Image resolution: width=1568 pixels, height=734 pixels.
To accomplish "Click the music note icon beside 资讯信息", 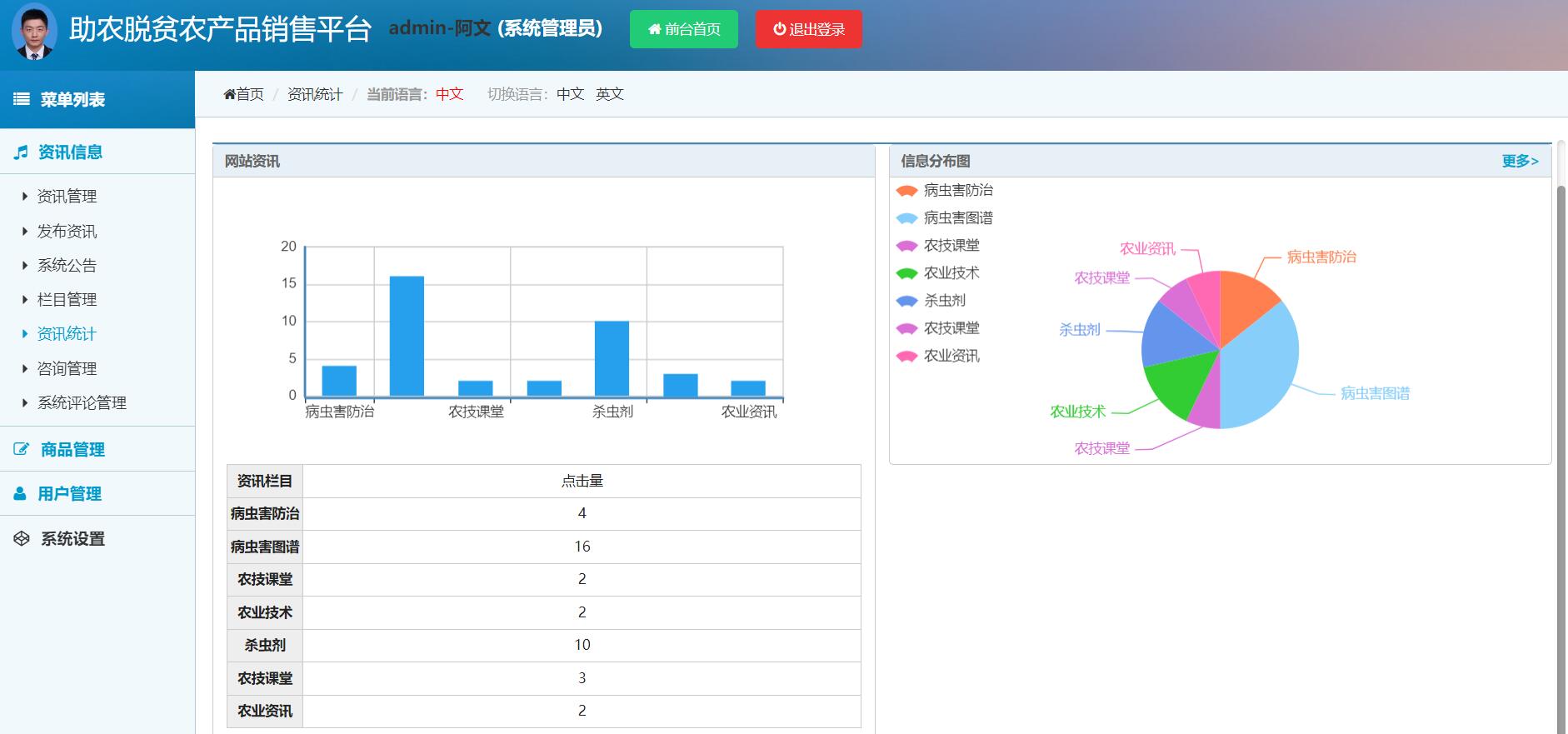I will click(22, 152).
